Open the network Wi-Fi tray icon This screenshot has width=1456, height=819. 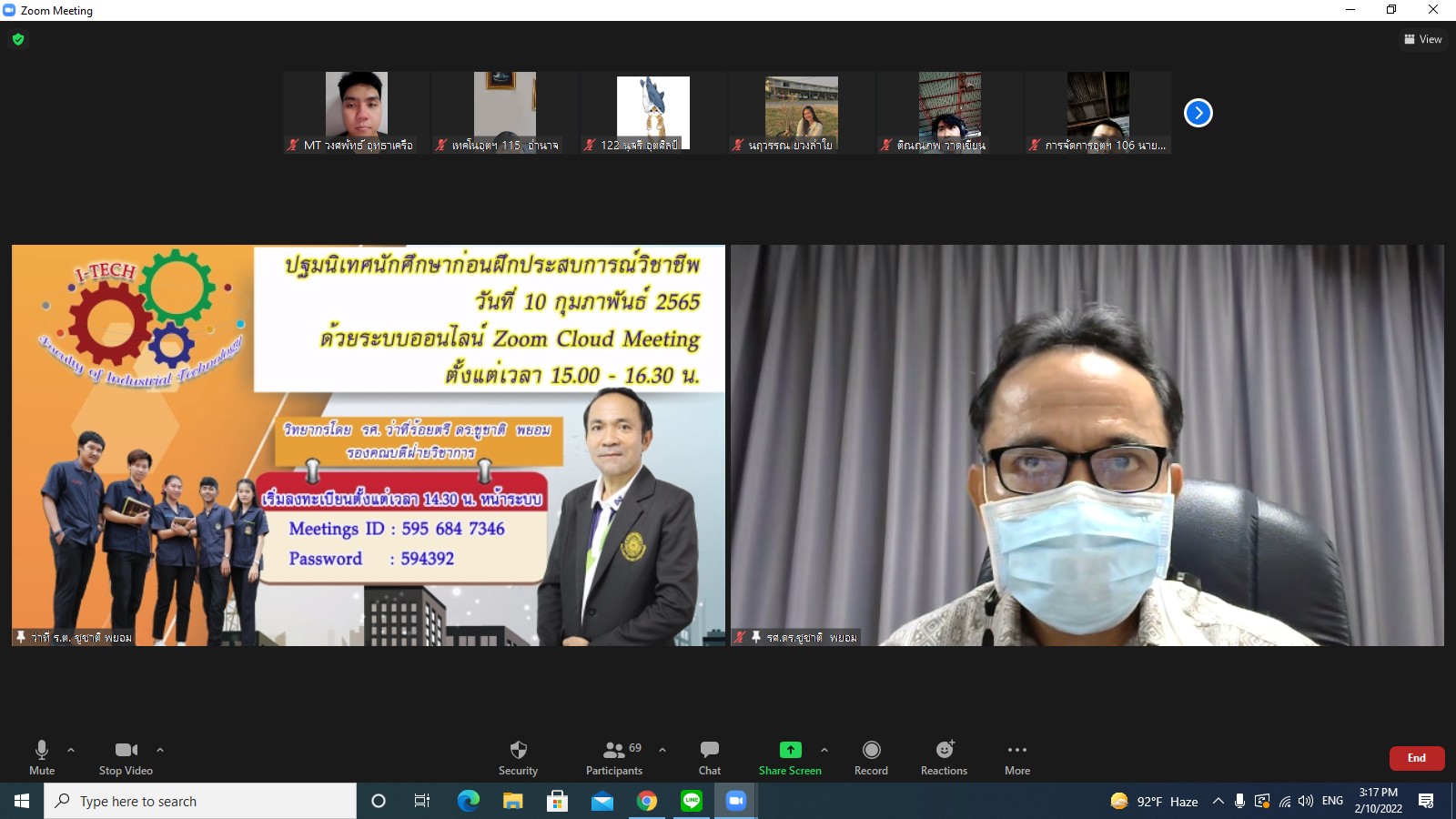coord(1284,801)
